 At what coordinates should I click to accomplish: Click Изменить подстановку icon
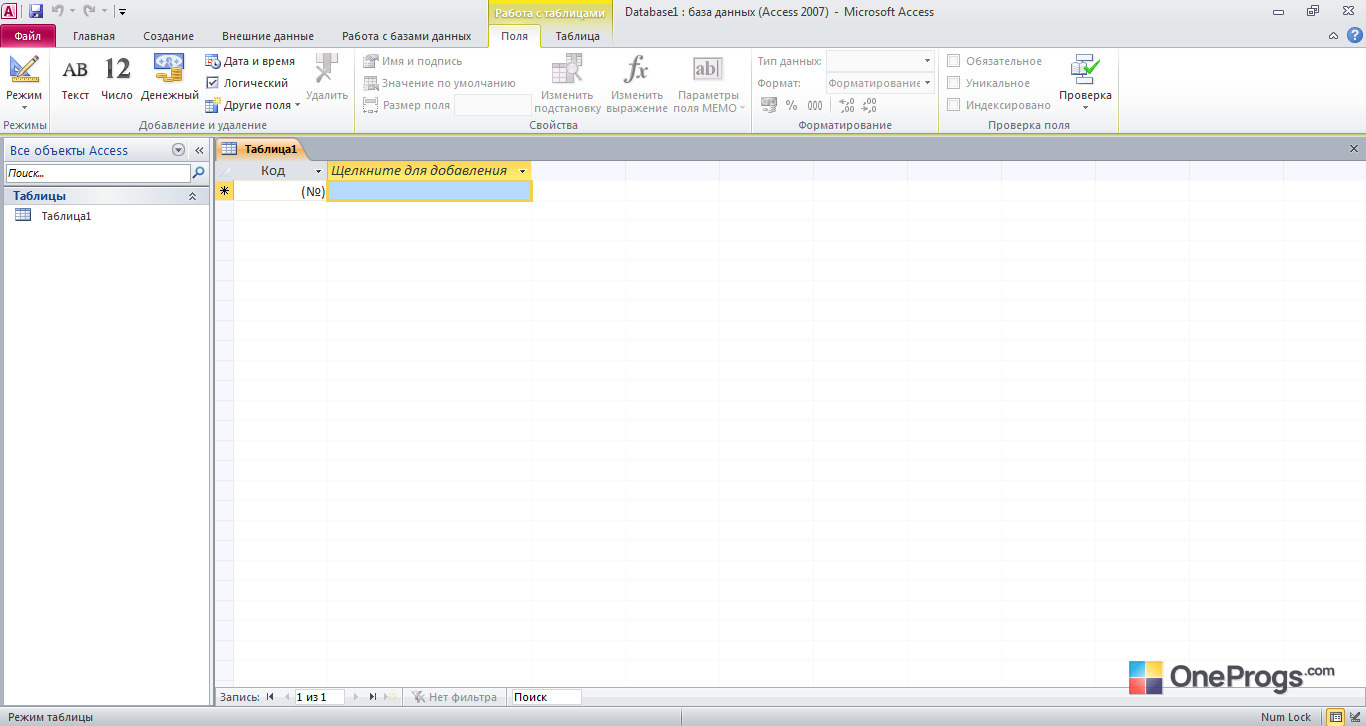click(x=567, y=69)
